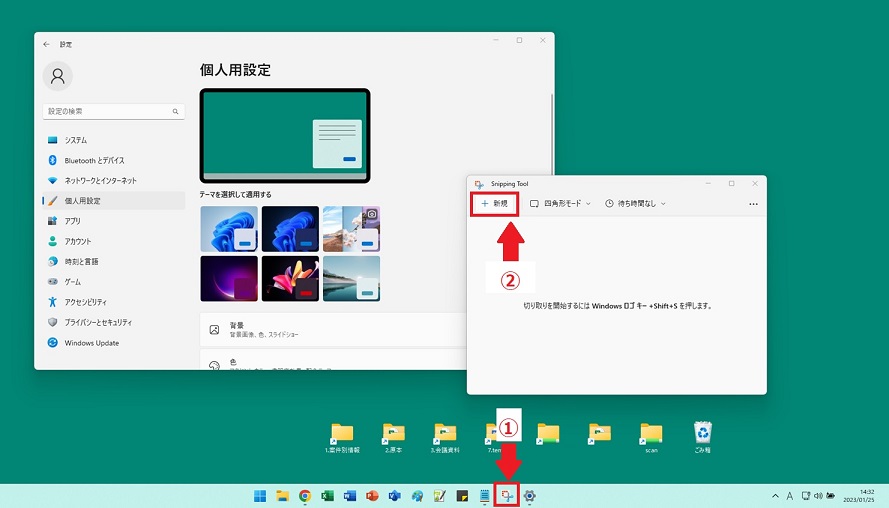This screenshot has width=889, height=508.
Task: Open Google Chrome from the taskbar
Action: click(305, 496)
